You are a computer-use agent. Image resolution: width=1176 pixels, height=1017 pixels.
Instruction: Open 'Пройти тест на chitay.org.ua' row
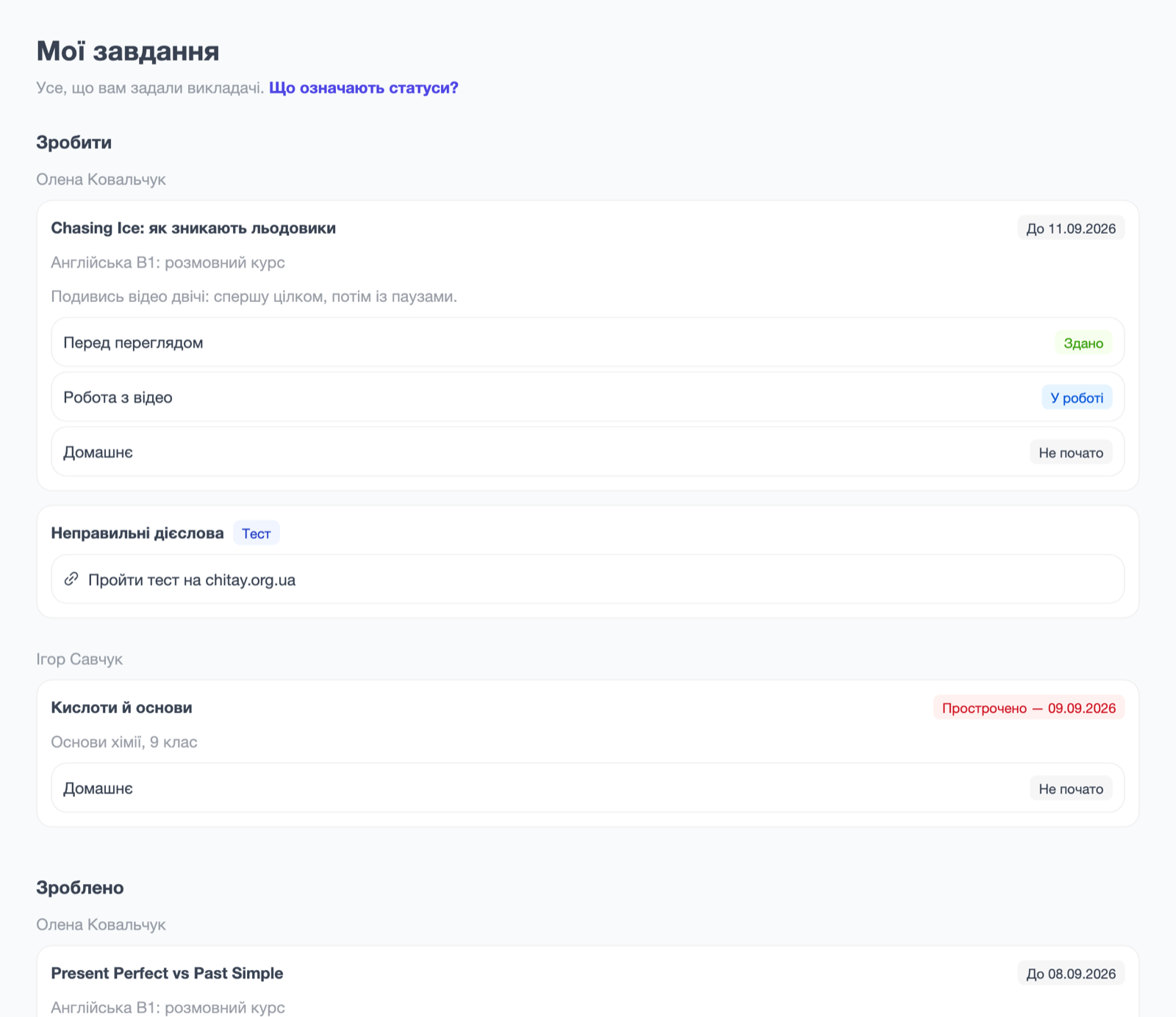tap(588, 579)
